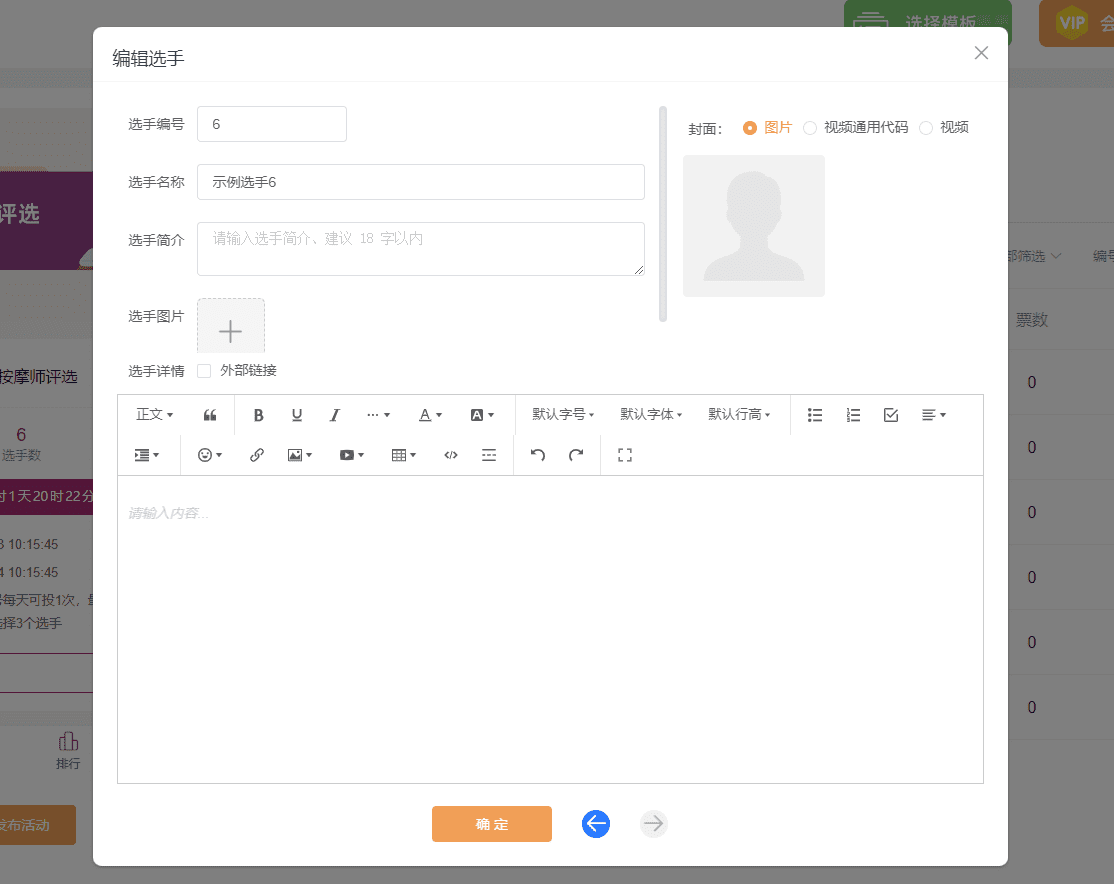This screenshot has height=884, width=1114.
Task: Open the 默认字体 font family dropdown
Action: [x=651, y=414]
